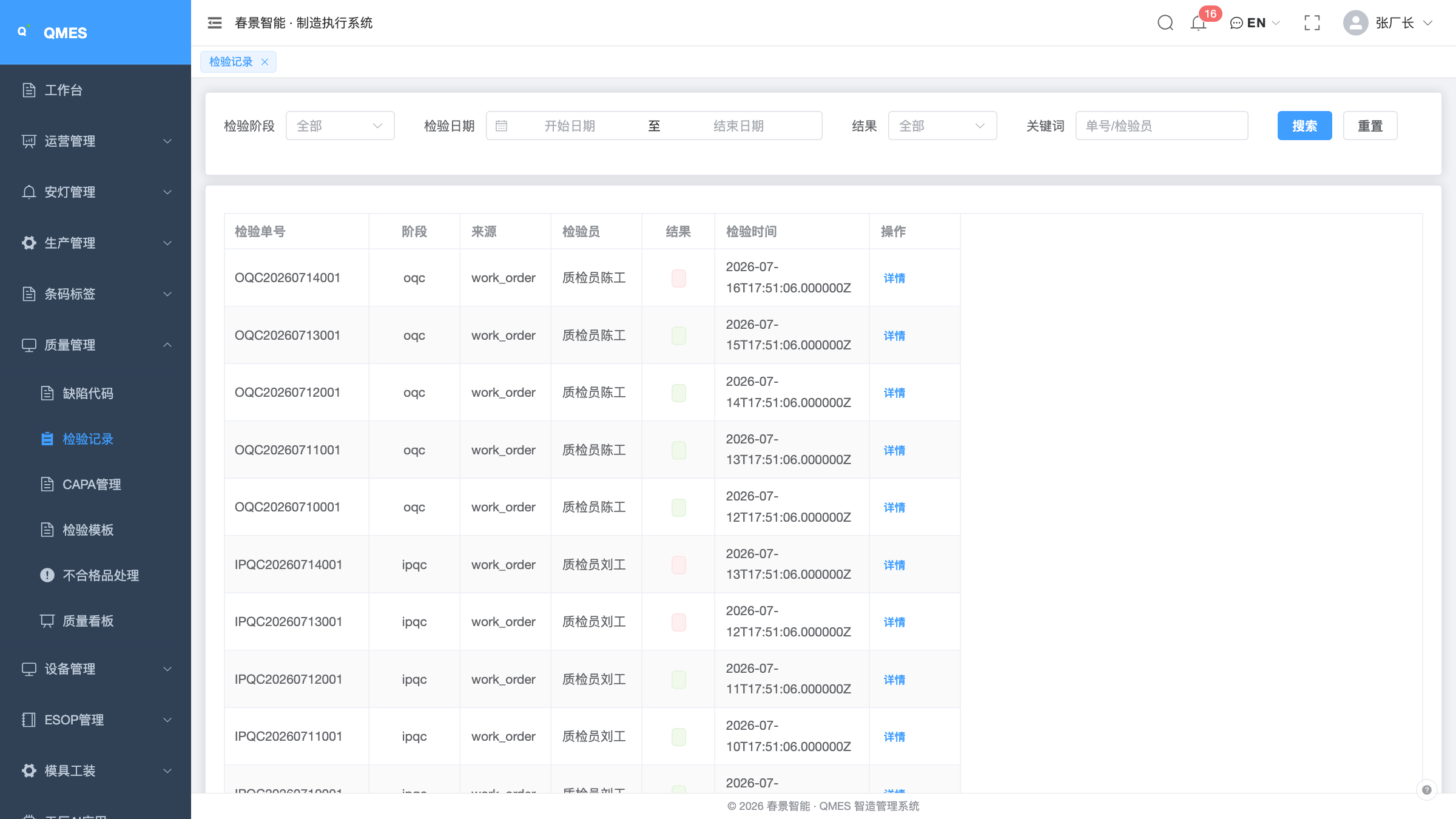
Task: Click the blue 搜索 button
Action: pos(1304,126)
